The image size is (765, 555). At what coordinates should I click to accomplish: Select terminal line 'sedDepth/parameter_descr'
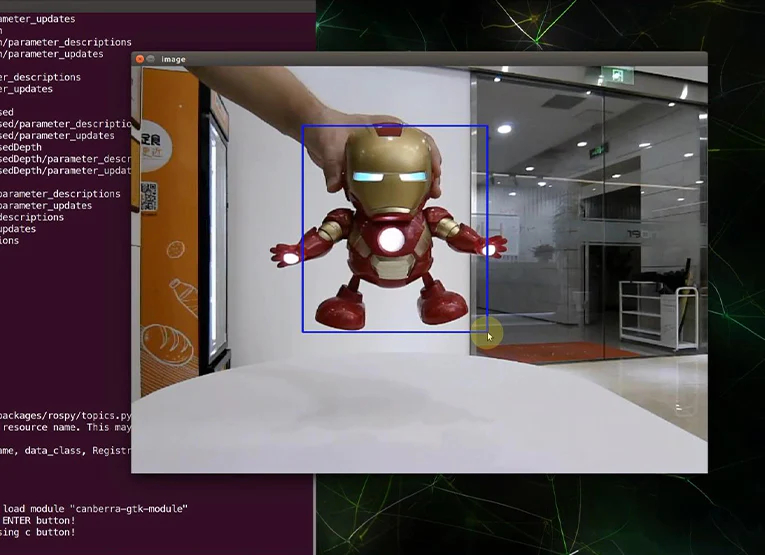click(x=65, y=159)
